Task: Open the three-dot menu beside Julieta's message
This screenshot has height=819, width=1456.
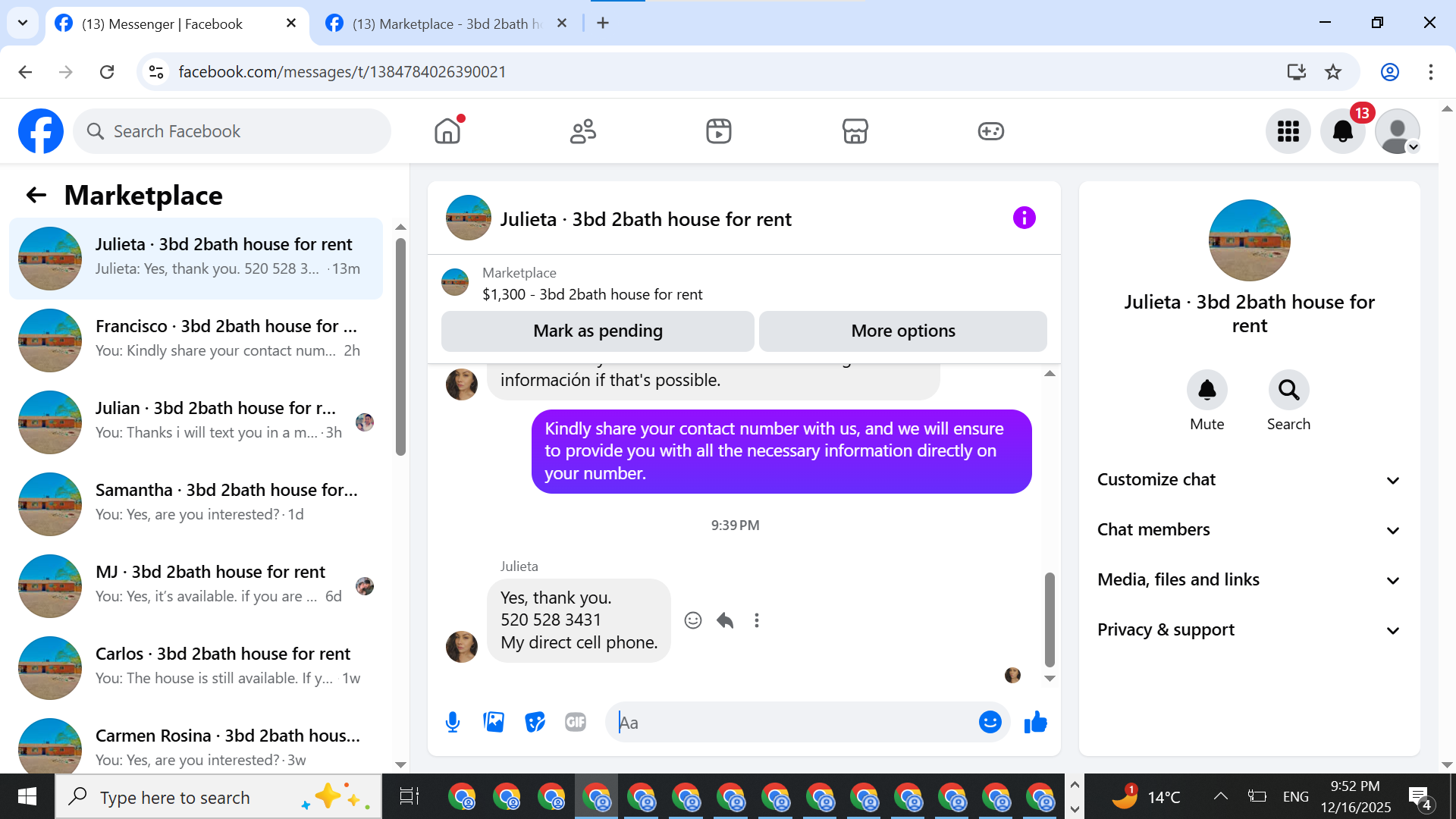Action: pos(756,620)
